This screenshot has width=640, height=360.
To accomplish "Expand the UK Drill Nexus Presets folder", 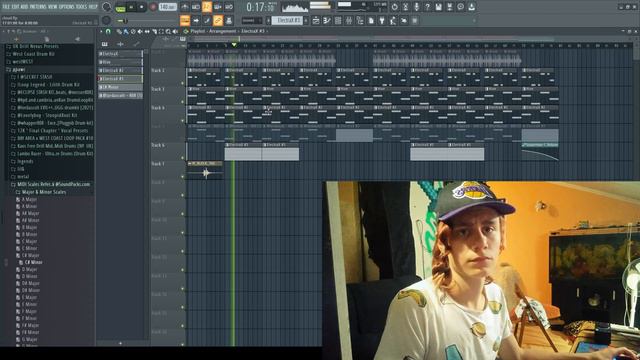I will coord(35,46).
